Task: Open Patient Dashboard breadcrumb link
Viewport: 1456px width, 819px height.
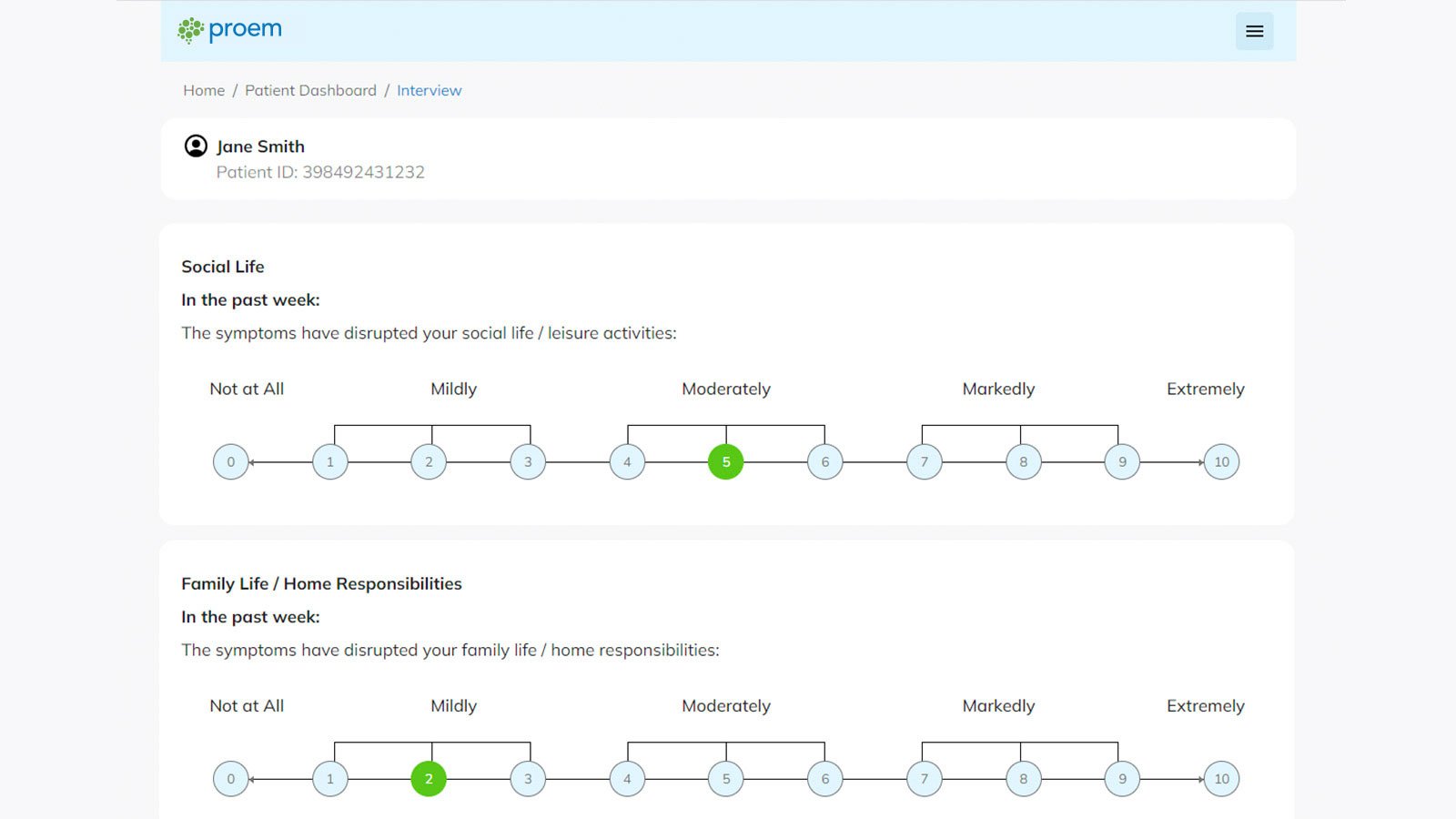Action: tap(310, 90)
